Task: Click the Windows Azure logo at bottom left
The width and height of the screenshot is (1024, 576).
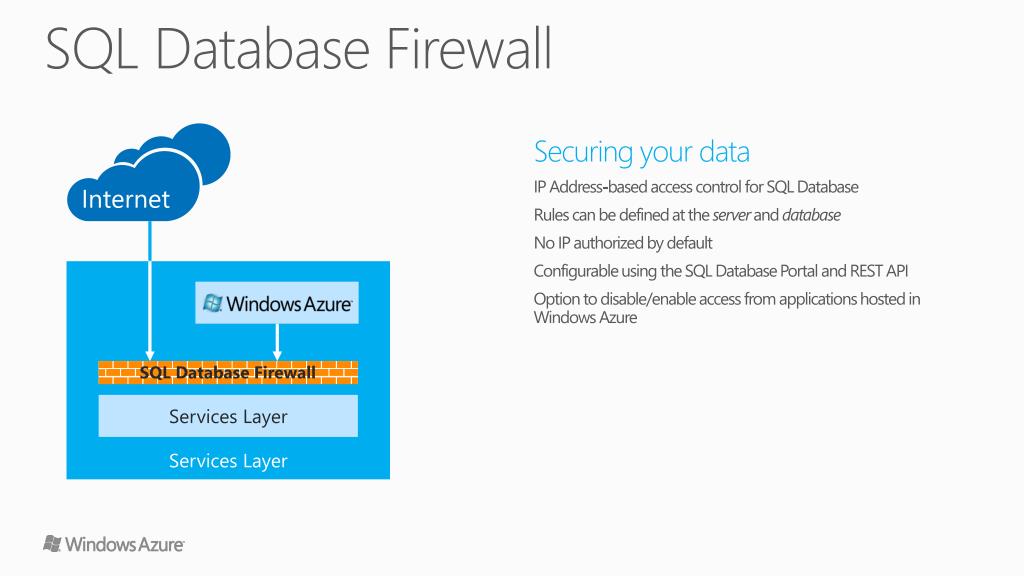Action: click(x=114, y=544)
